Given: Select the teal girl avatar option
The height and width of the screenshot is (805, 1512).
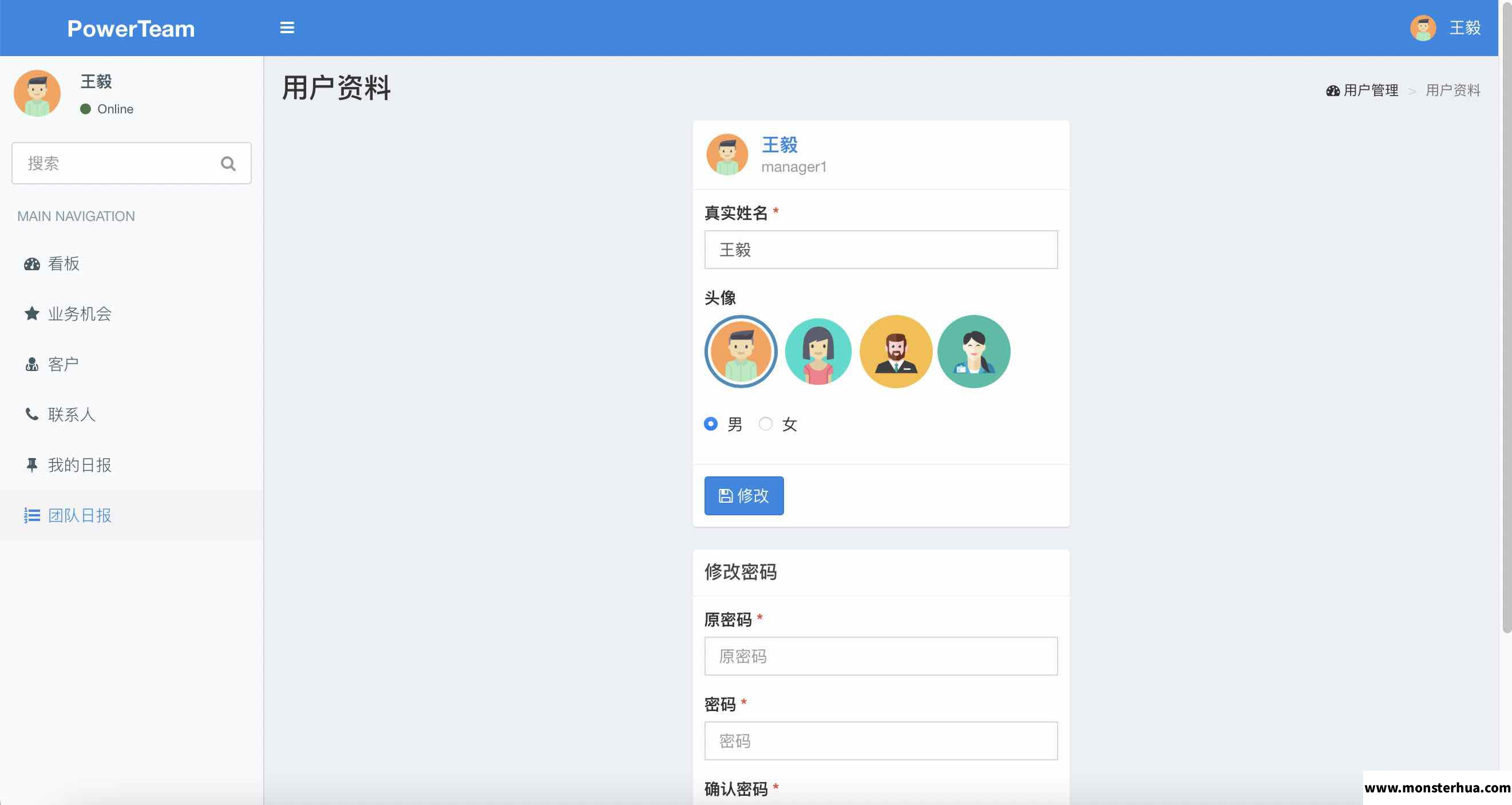Looking at the screenshot, I should (818, 352).
